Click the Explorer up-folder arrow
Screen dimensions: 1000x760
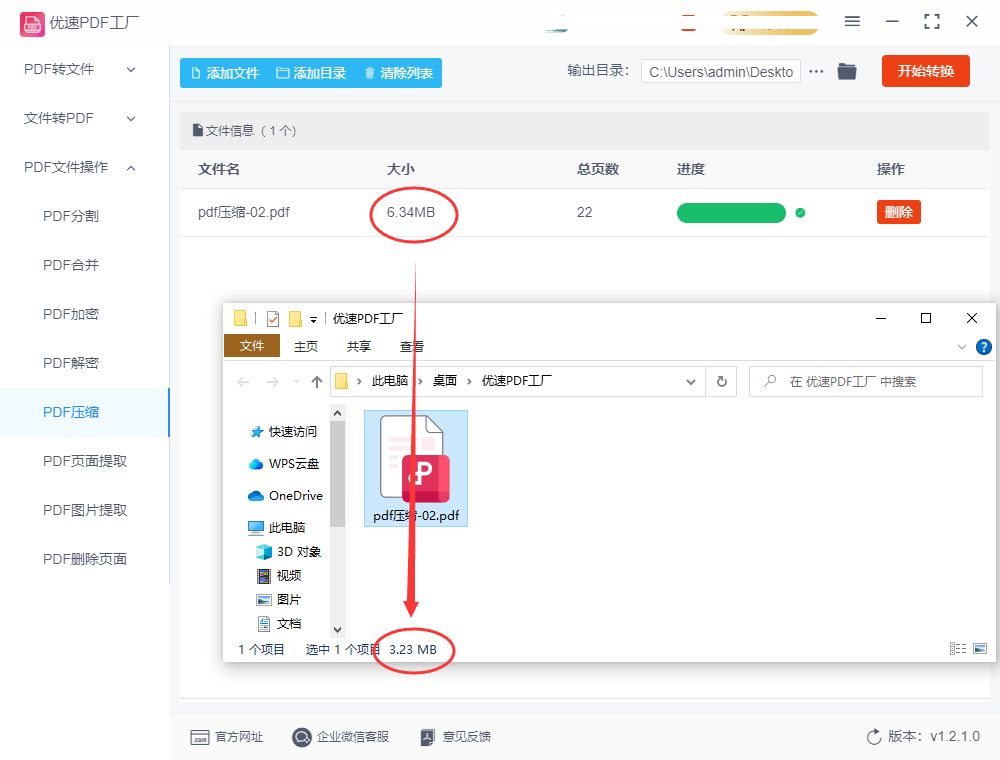pos(317,382)
